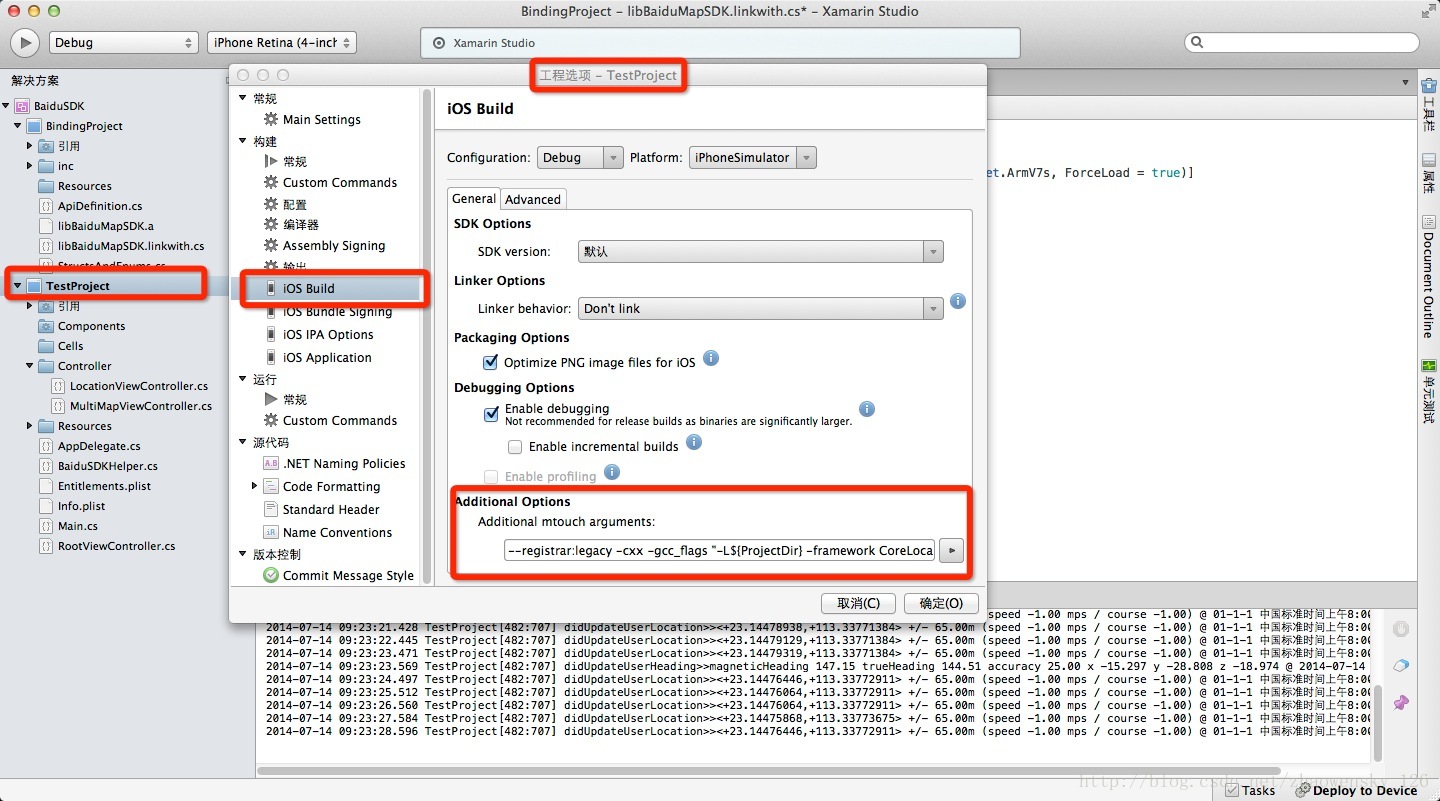The height and width of the screenshot is (801, 1440).
Task: Click info icon beside Optimize PNG option
Action: [711, 358]
